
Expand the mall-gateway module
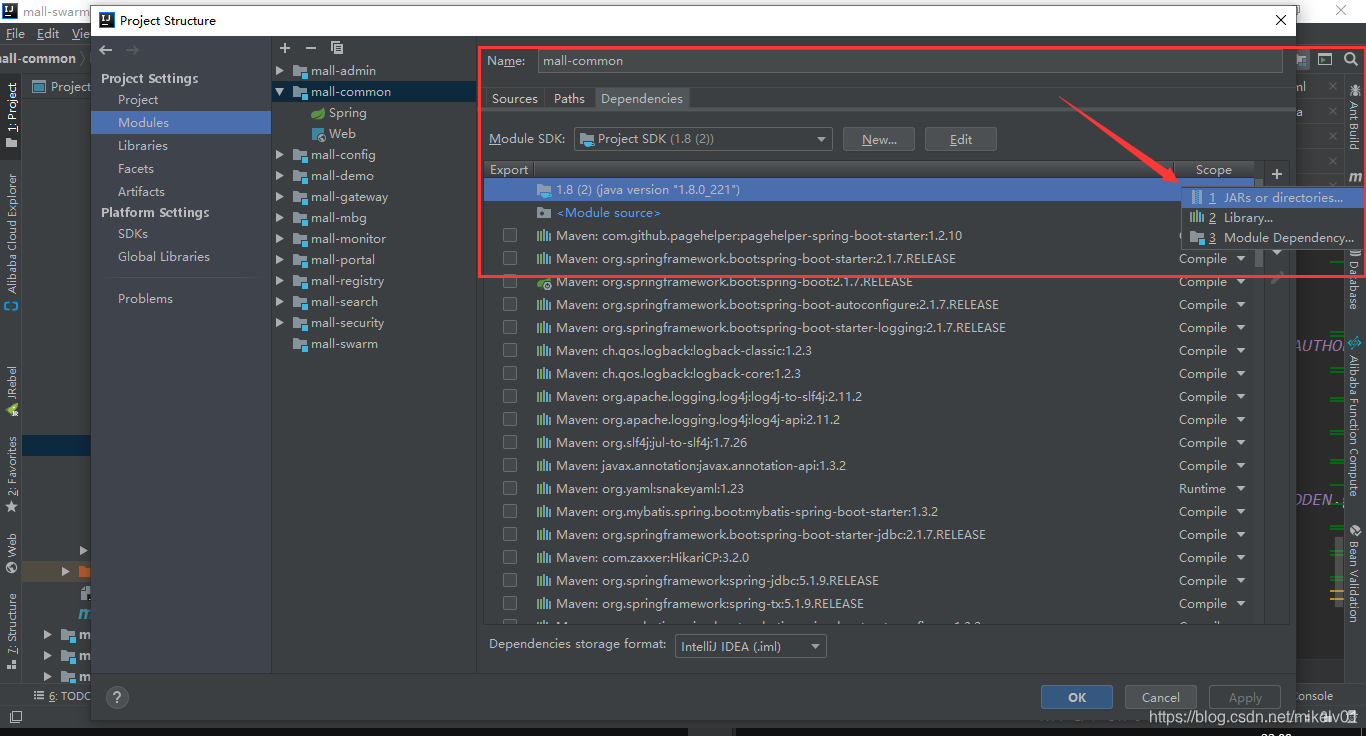tap(281, 197)
